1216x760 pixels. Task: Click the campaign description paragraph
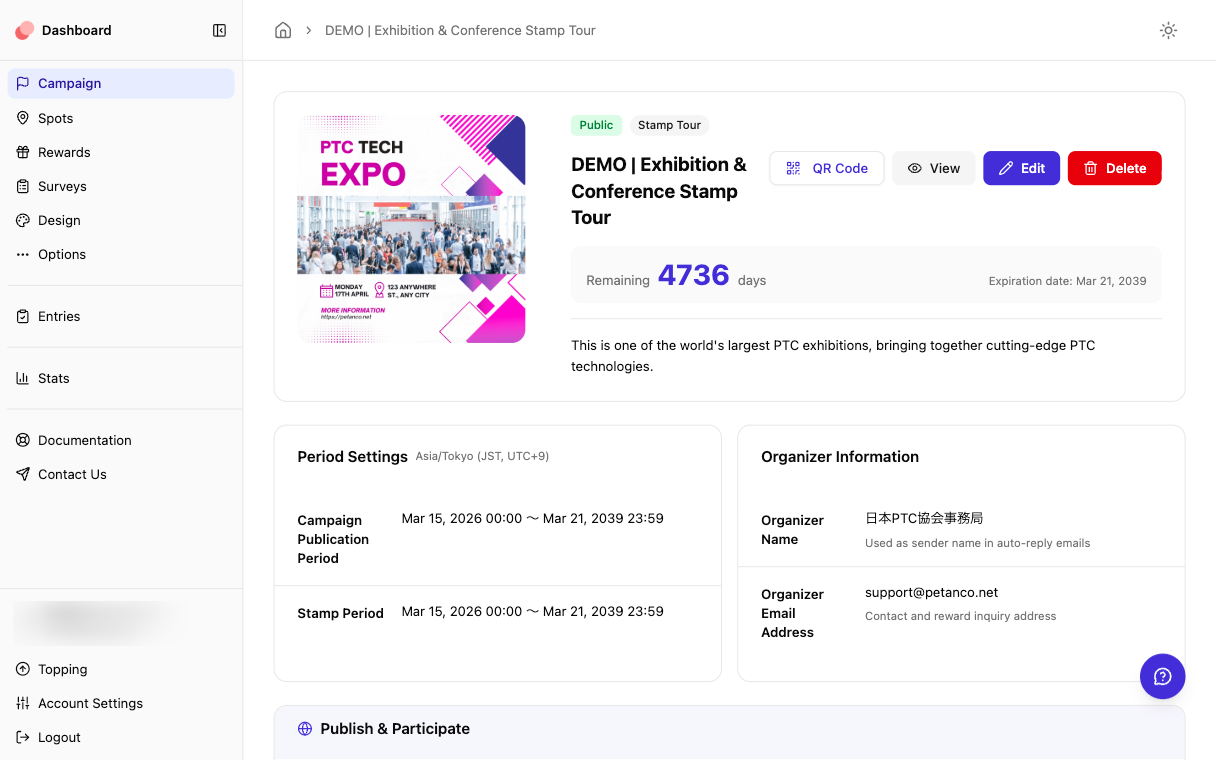point(833,356)
